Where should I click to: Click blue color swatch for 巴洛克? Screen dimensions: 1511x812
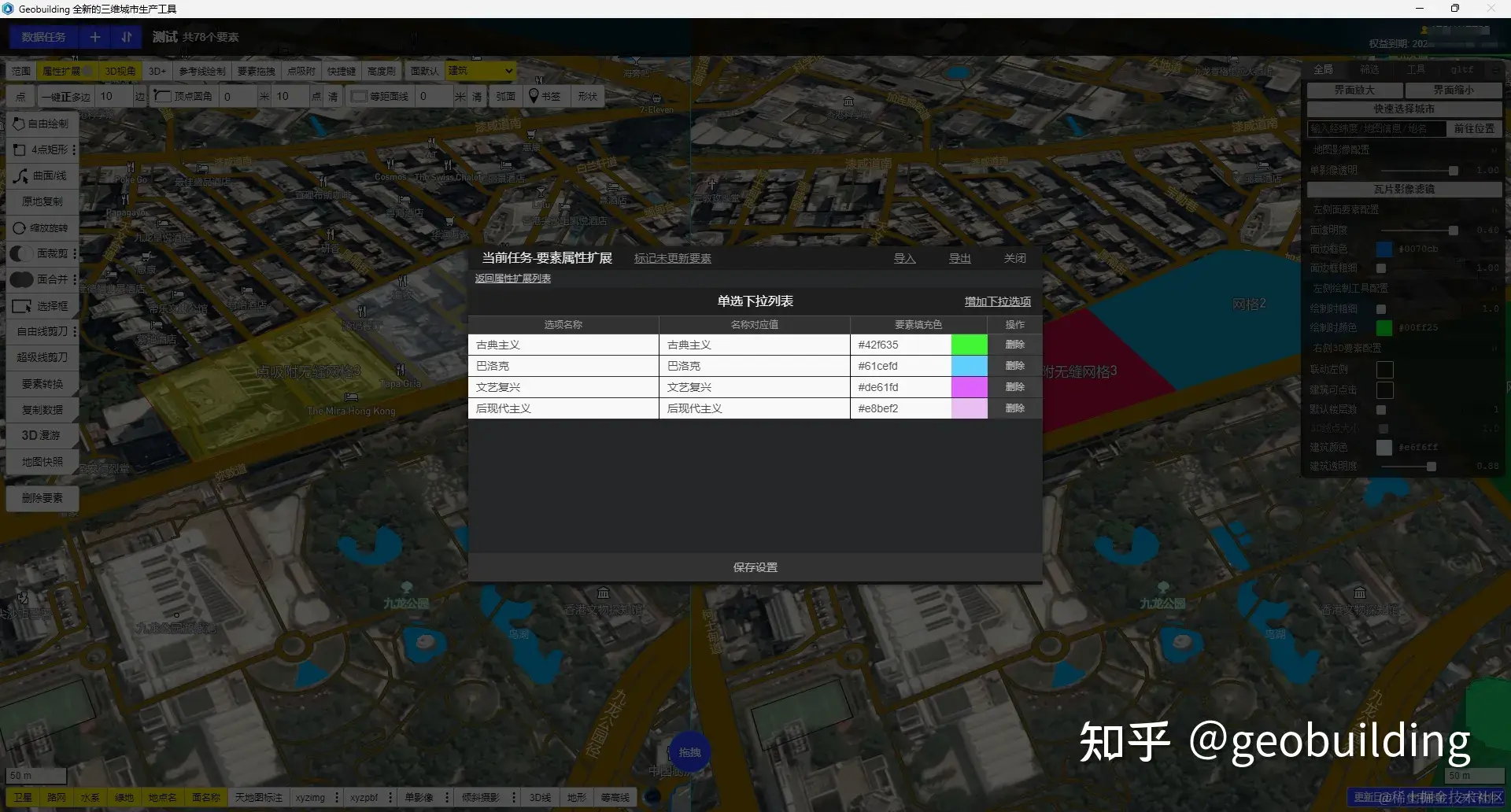(970, 366)
